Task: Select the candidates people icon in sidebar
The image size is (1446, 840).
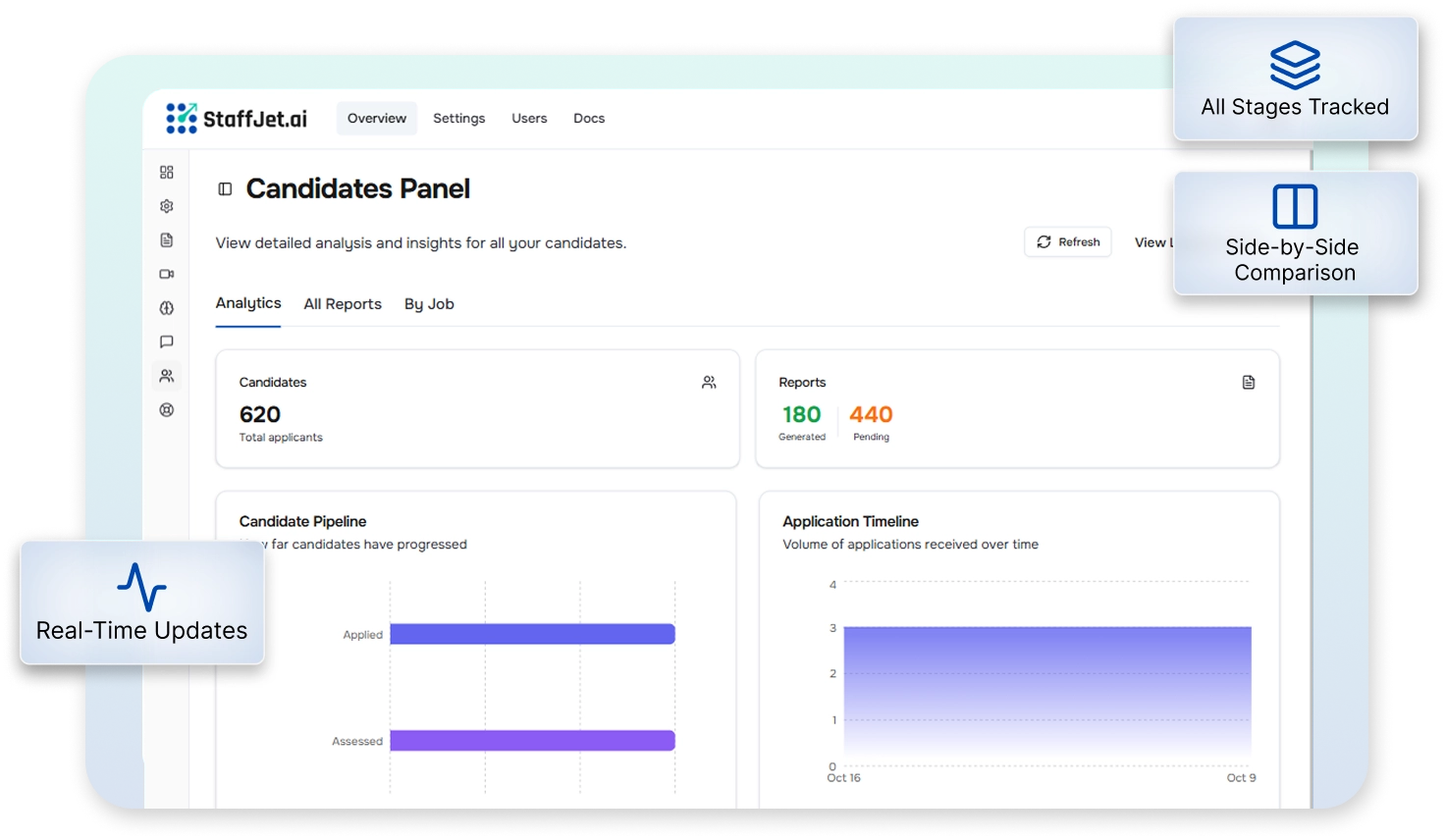Action: (x=167, y=376)
